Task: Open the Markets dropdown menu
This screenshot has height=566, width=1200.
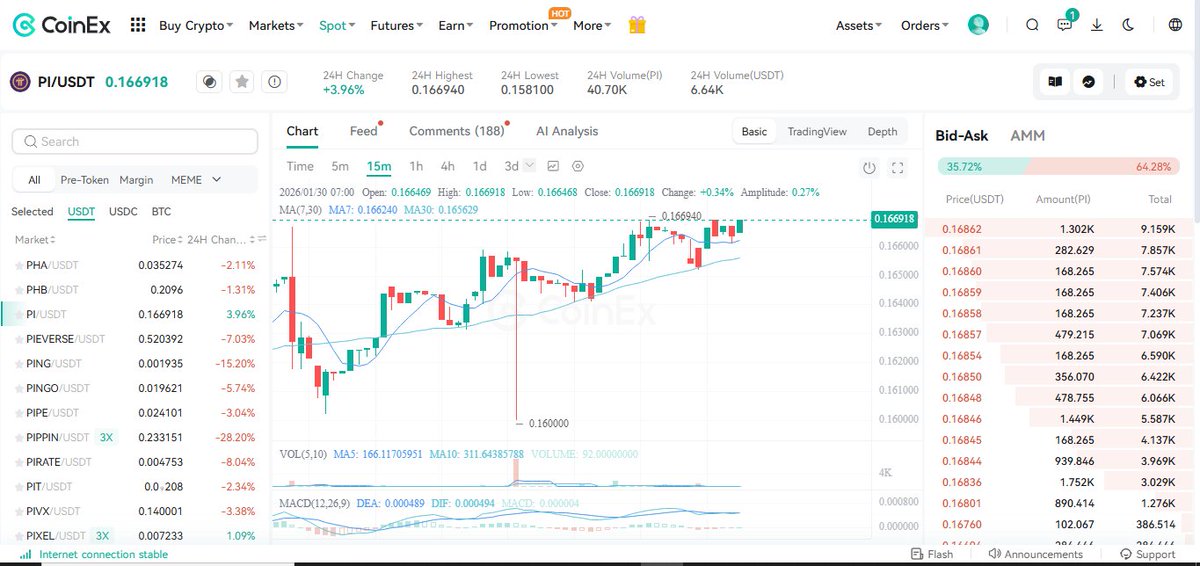Action: (x=277, y=25)
